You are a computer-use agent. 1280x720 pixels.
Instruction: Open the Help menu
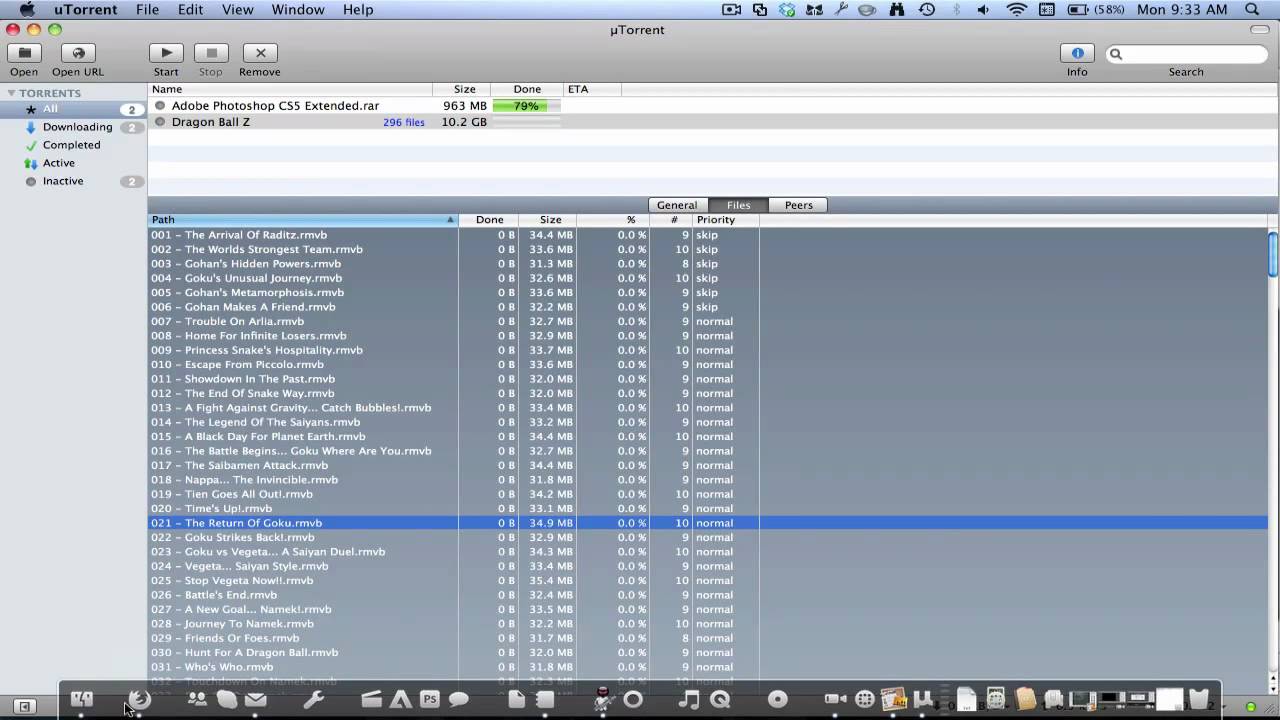358,9
